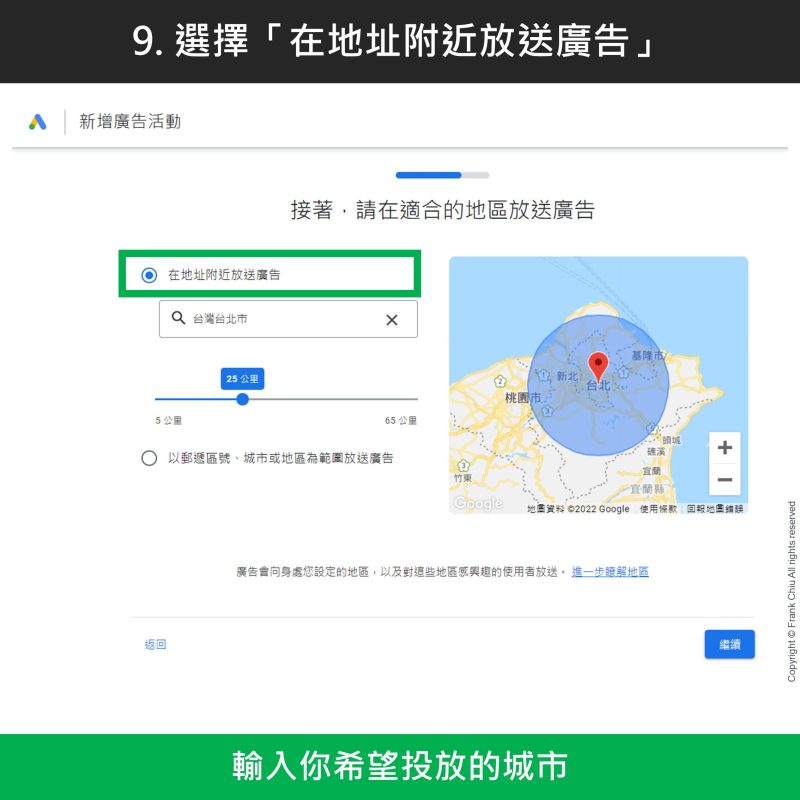Image resolution: width=800 pixels, height=800 pixels.
Task: Click the 新增廣告活動 header title
Action: pyautogui.click(x=130, y=122)
